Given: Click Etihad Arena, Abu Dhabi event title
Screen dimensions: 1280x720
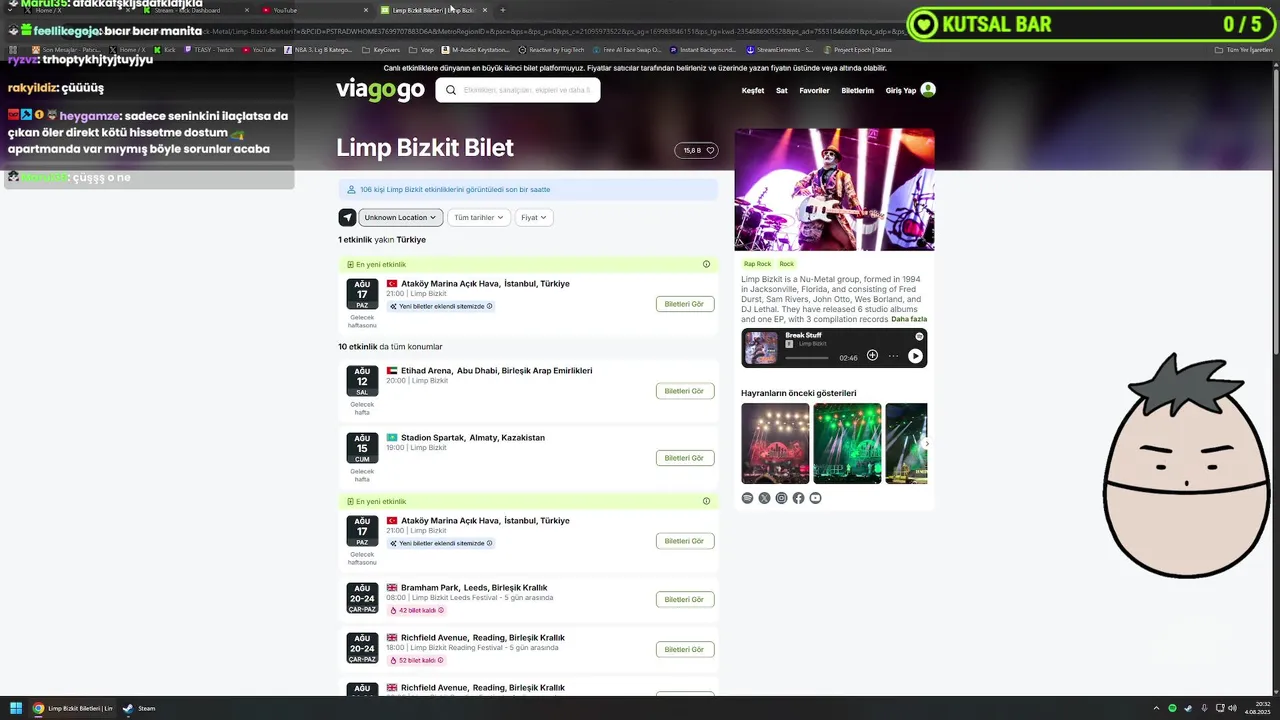Looking at the screenshot, I should 496,370.
